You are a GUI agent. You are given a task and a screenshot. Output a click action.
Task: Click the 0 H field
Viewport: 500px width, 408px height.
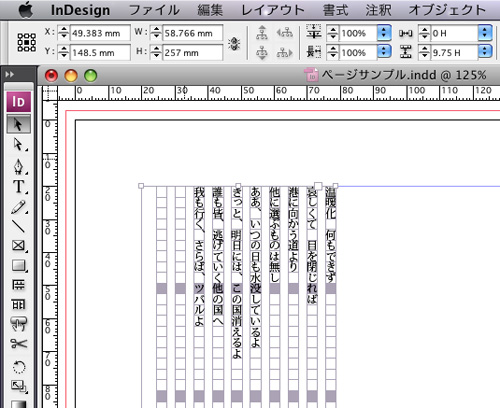point(454,33)
